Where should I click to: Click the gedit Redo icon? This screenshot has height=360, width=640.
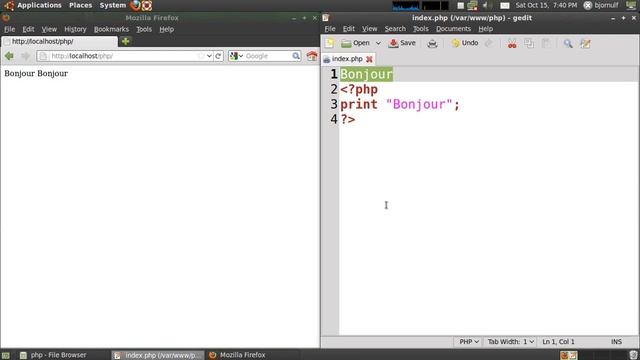[x=489, y=43]
